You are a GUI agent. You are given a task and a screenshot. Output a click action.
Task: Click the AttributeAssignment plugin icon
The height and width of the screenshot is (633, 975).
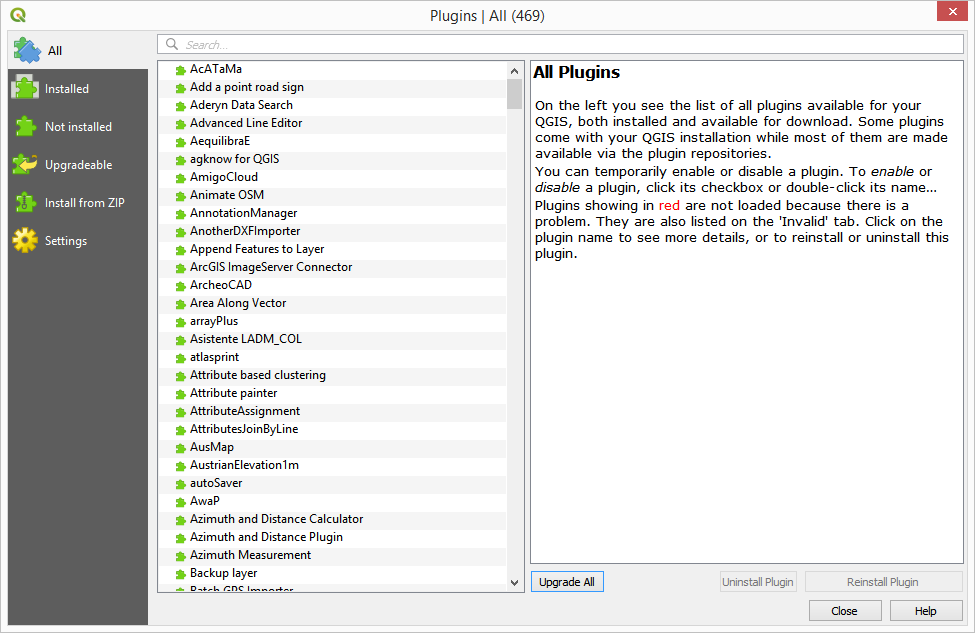pyautogui.click(x=180, y=413)
